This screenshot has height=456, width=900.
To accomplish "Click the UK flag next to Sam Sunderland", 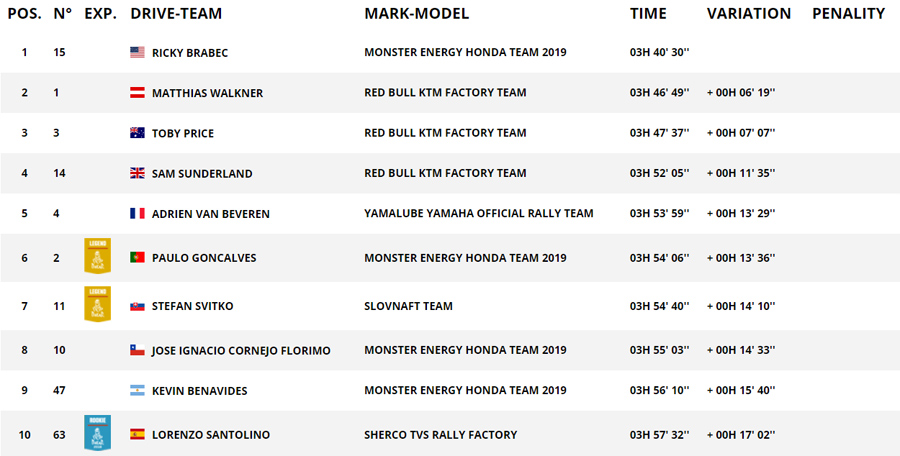I will (x=138, y=173).
